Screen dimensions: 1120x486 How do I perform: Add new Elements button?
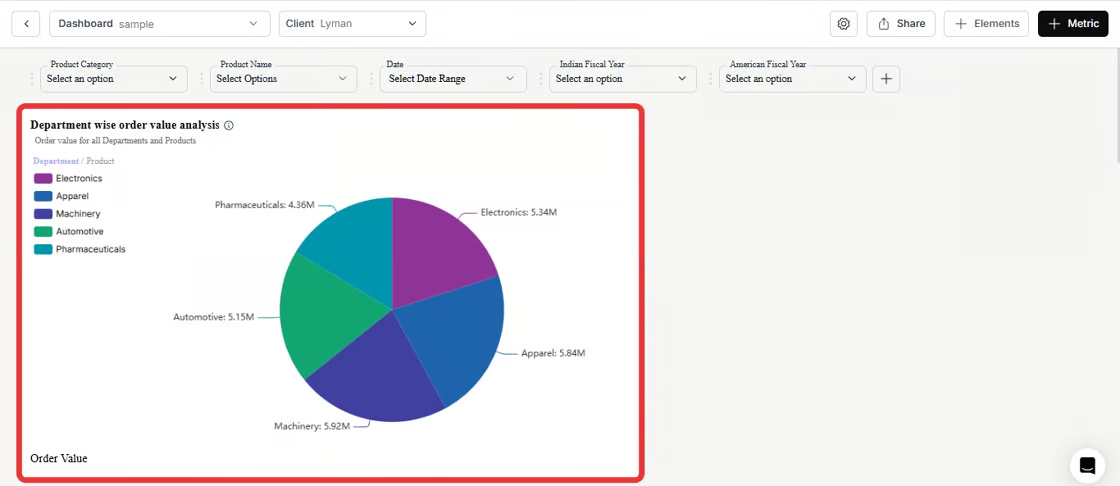986,24
